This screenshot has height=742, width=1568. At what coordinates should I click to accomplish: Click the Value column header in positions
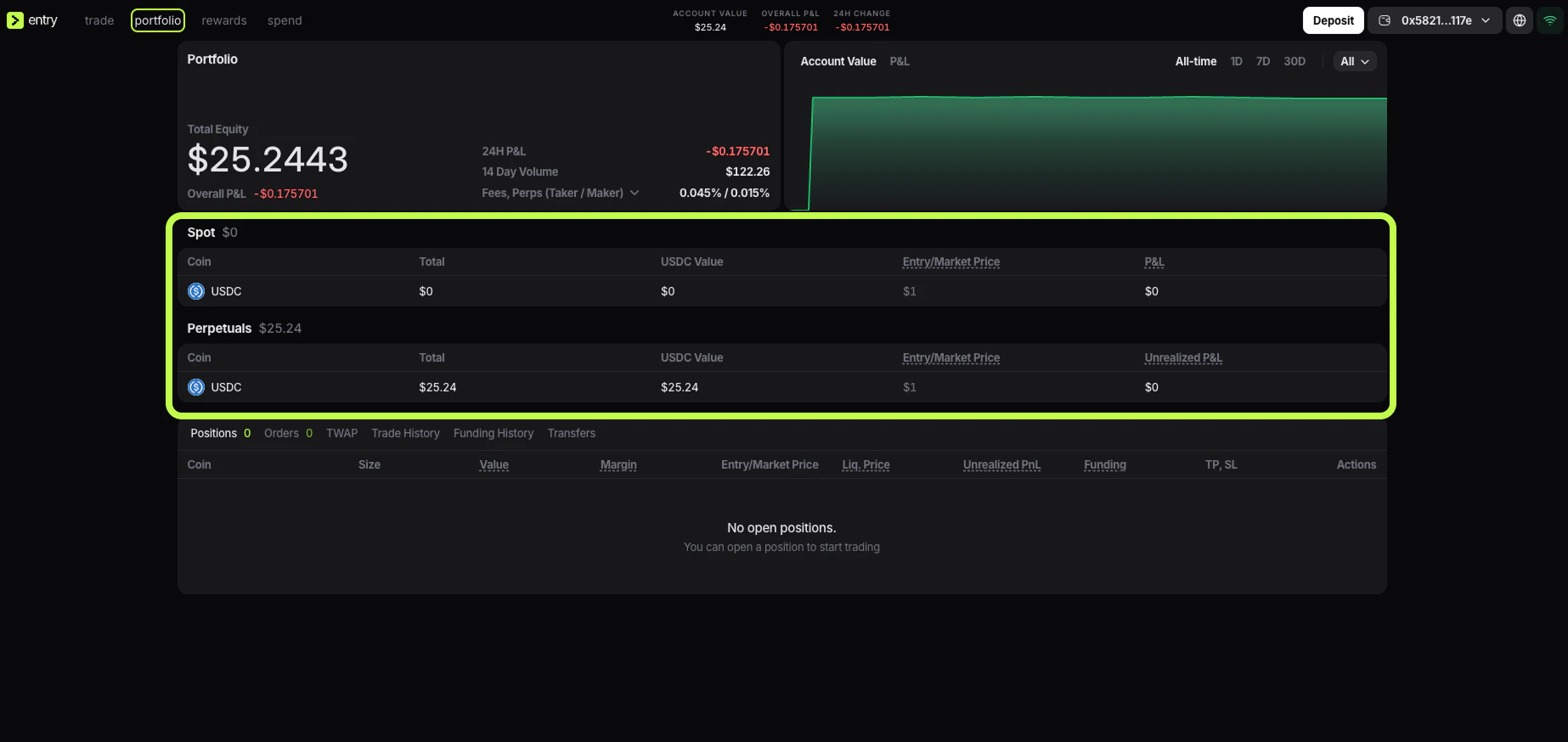tap(494, 464)
